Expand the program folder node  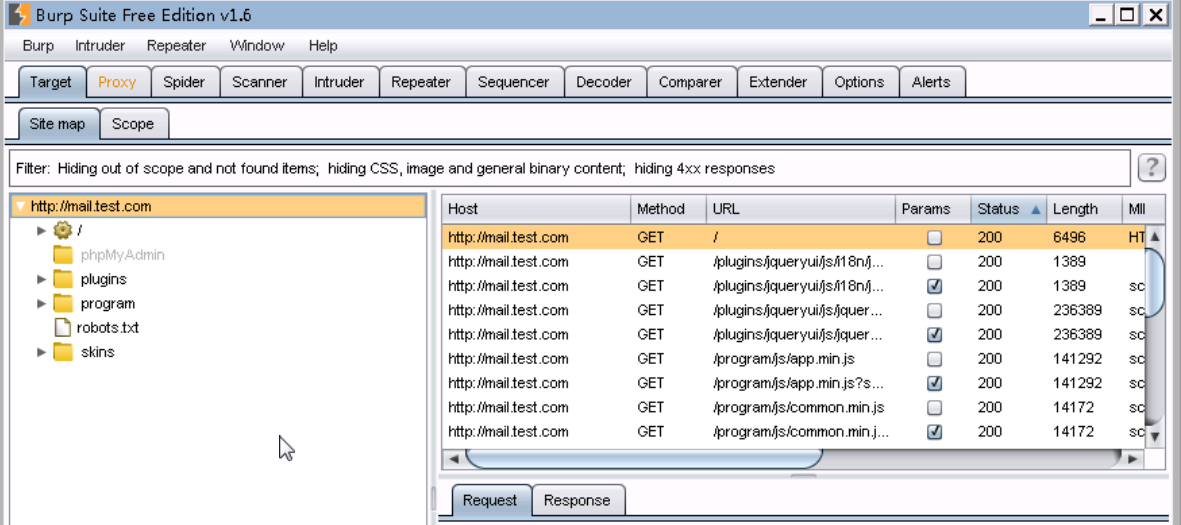[41, 304]
